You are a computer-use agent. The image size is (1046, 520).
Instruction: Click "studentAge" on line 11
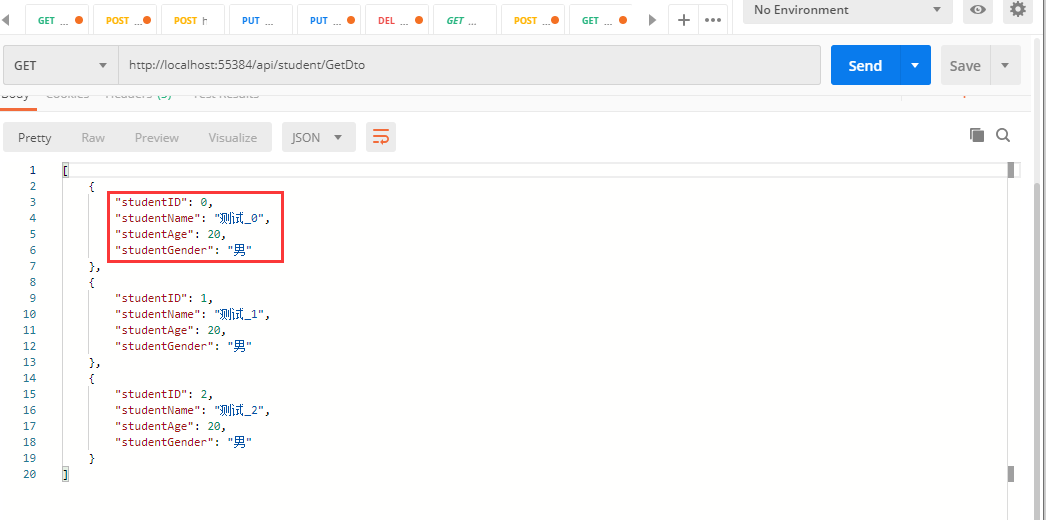click(155, 330)
